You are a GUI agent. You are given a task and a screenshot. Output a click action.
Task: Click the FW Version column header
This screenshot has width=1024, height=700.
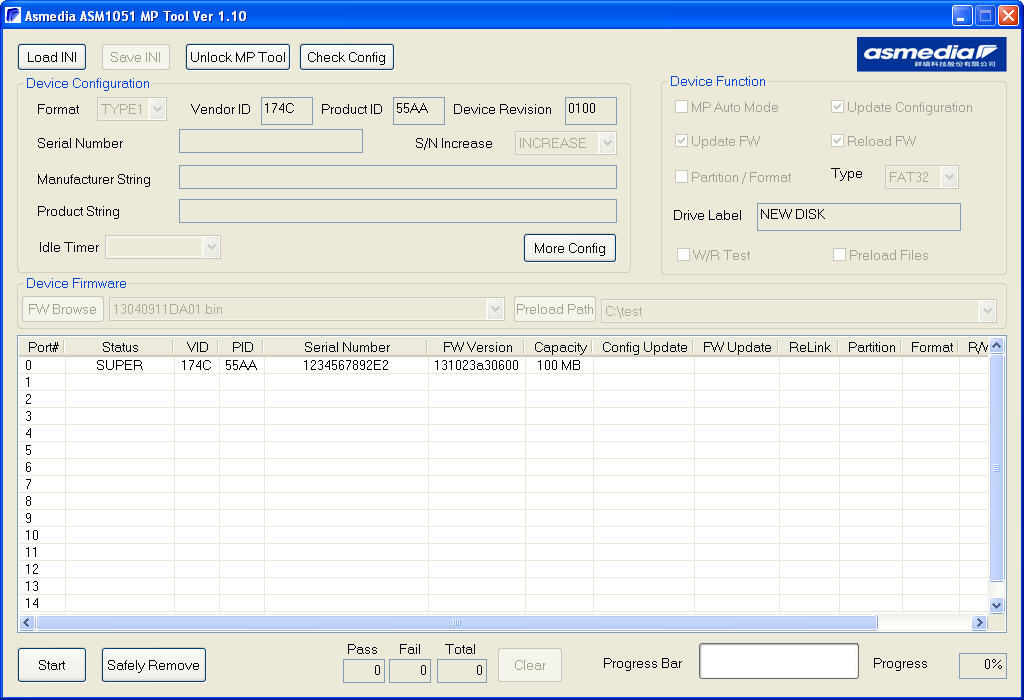tap(477, 347)
